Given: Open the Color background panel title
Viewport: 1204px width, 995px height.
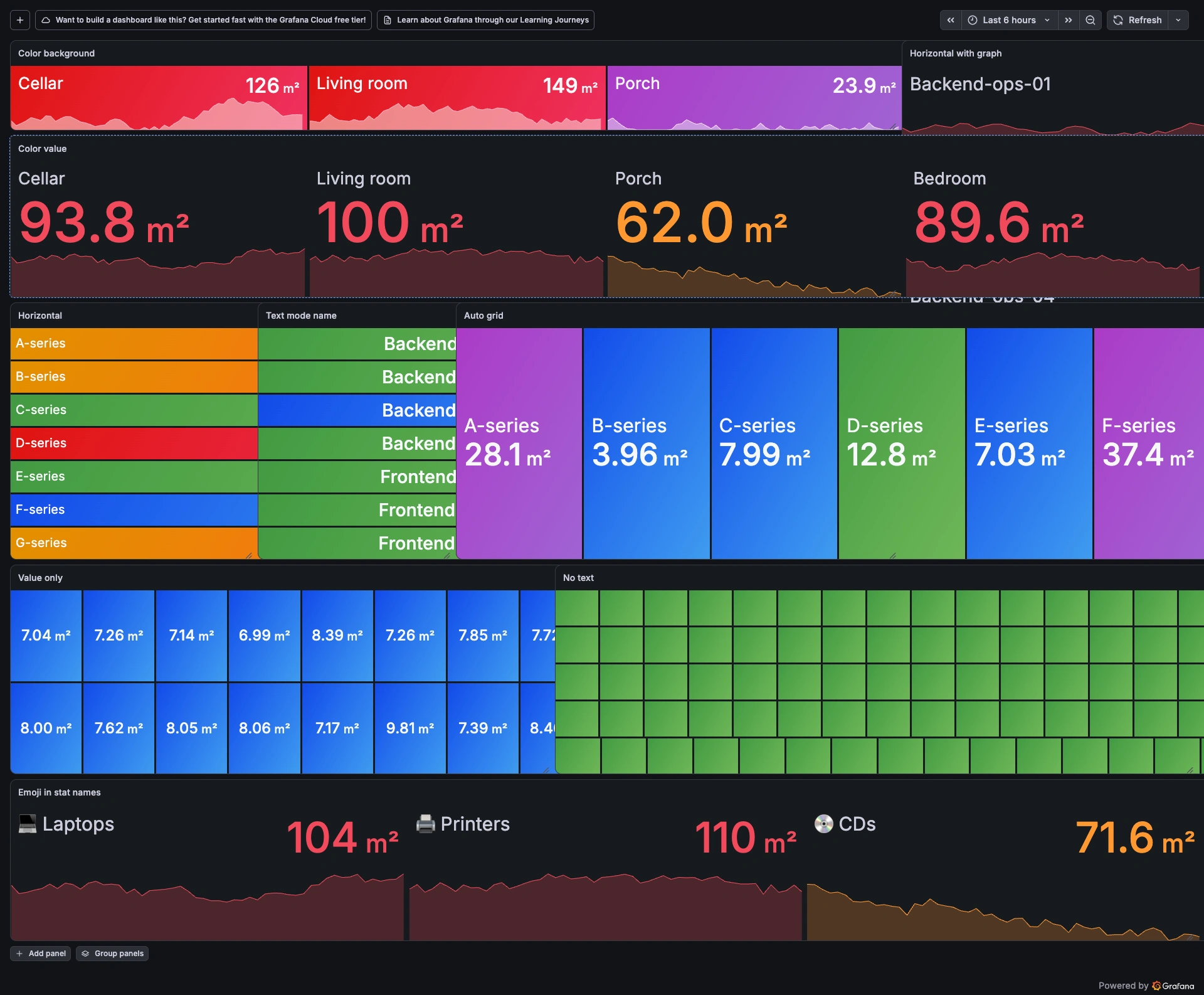Looking at the screenshot, I should [56, 53].
